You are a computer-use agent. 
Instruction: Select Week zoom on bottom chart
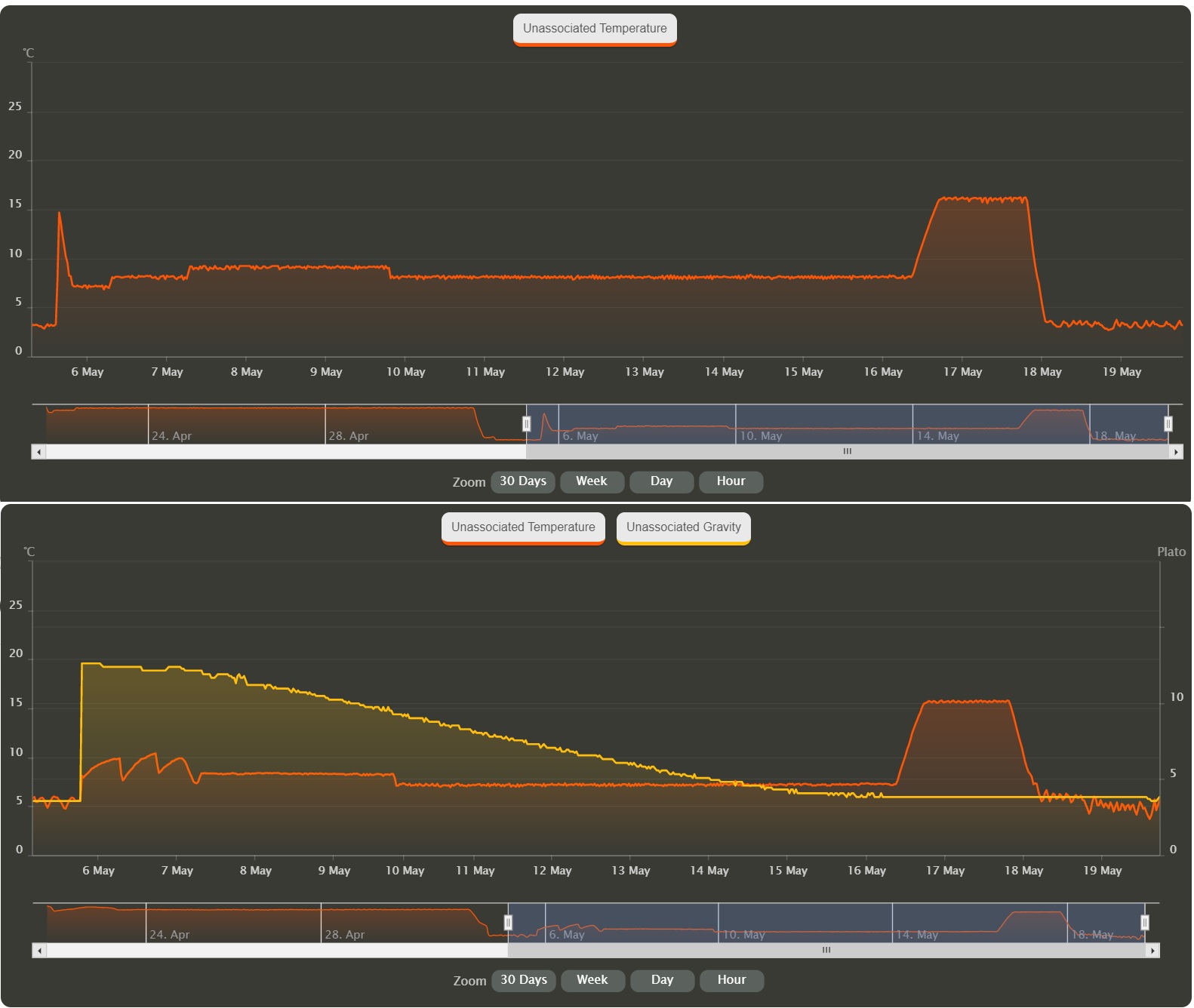point(592,980)
